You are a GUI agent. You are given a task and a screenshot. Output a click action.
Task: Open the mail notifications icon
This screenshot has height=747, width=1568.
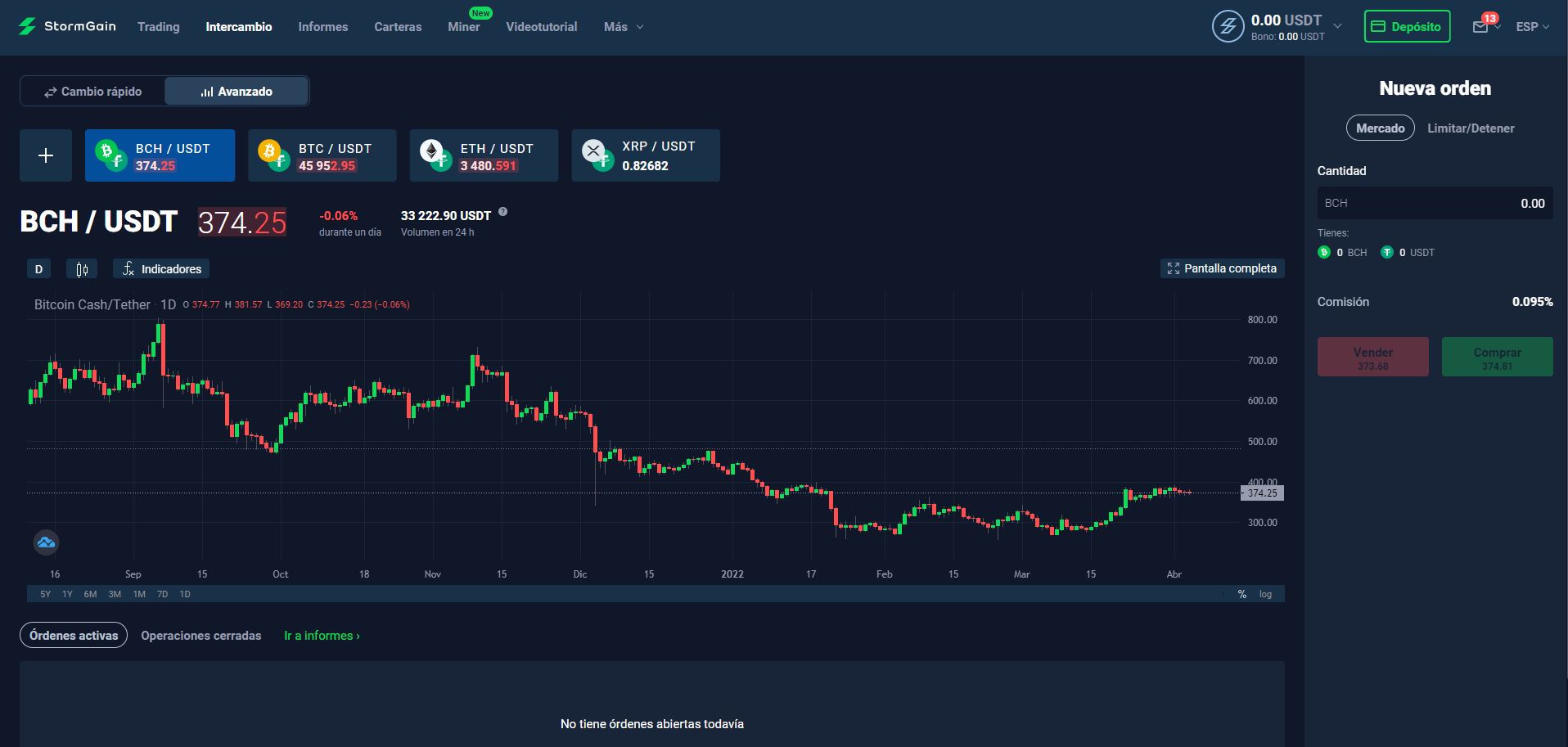tap(1480, 27)
